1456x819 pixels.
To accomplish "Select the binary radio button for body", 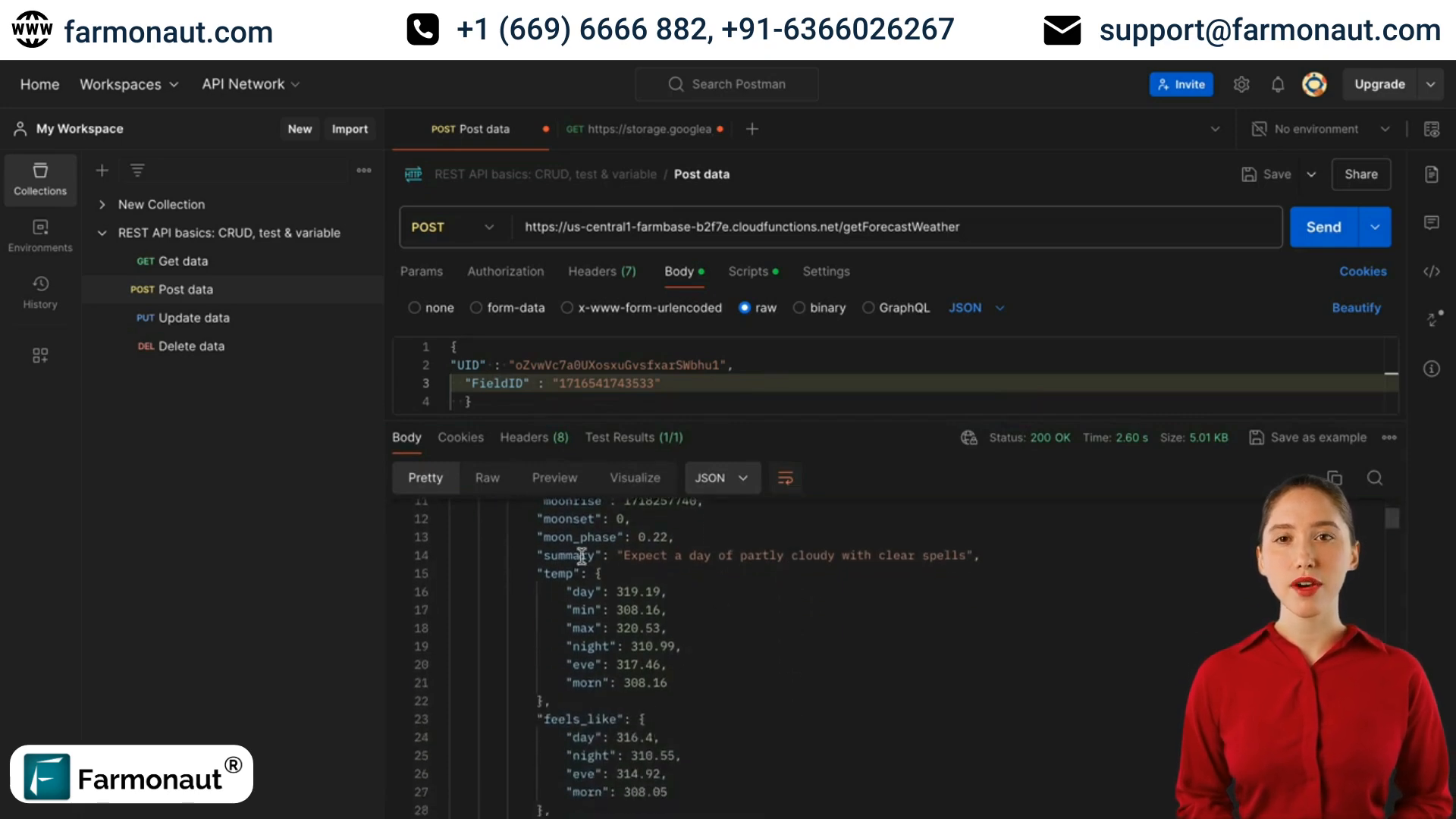I will [x=800, y=307].
